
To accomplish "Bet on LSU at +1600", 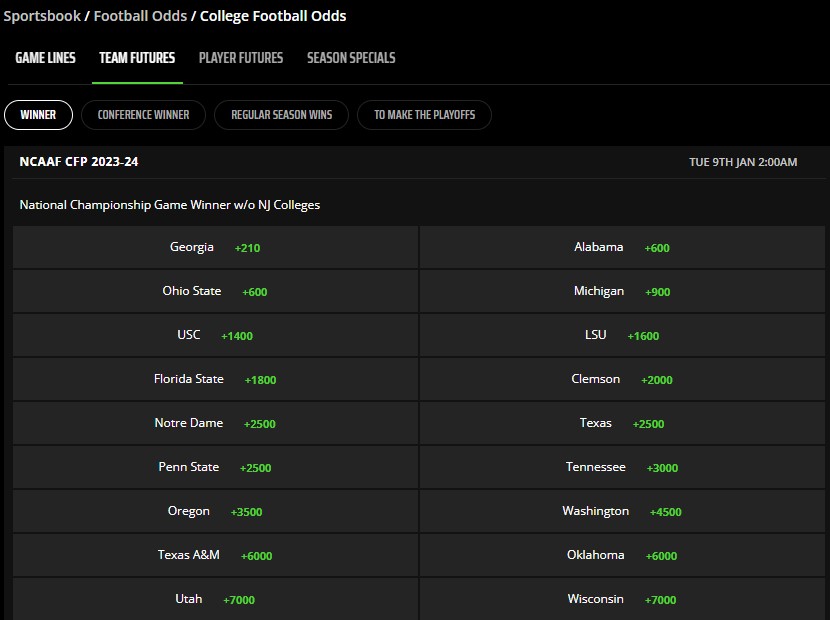I will tap(620, 335).
